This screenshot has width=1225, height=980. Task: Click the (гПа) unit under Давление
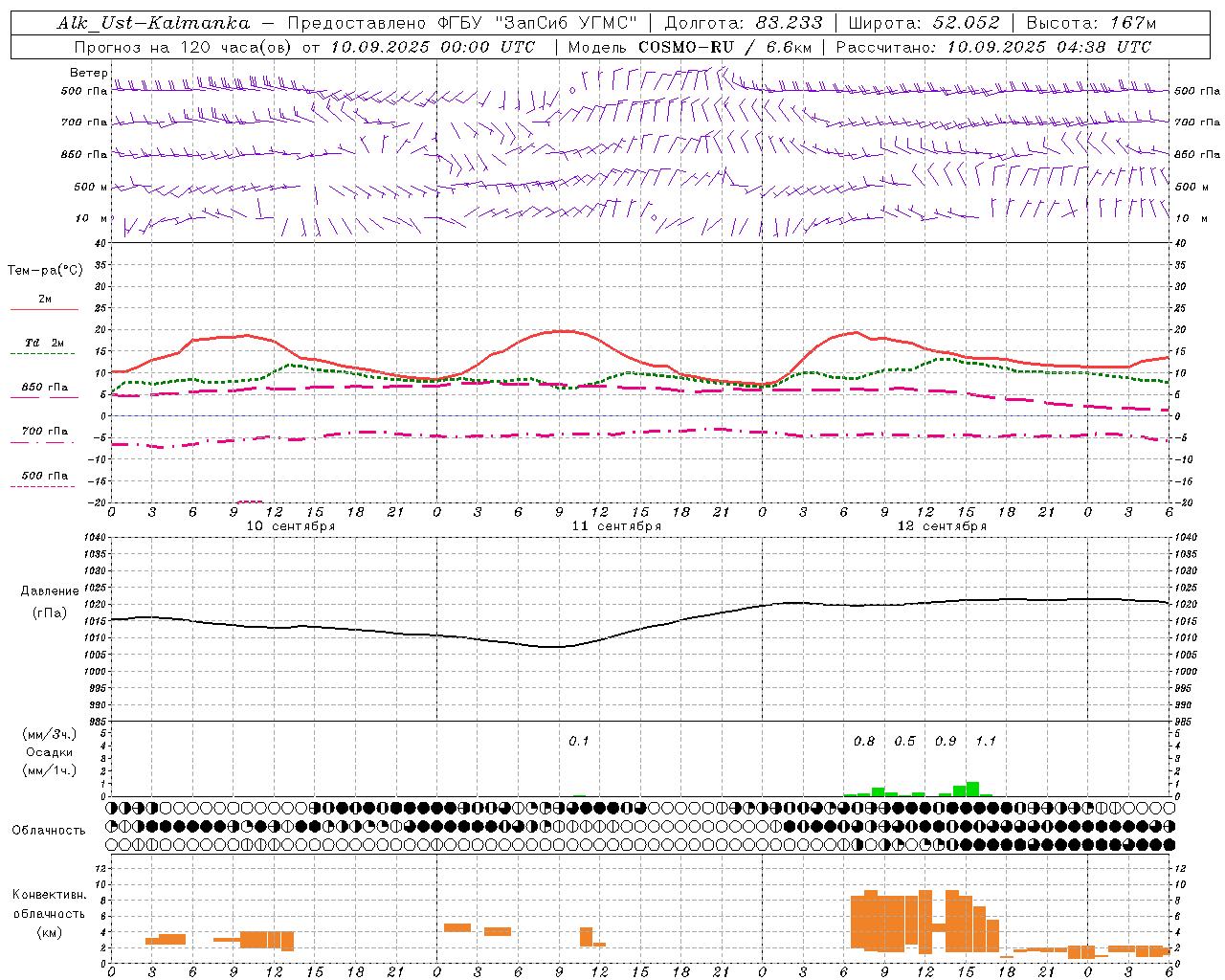point(50,613)
